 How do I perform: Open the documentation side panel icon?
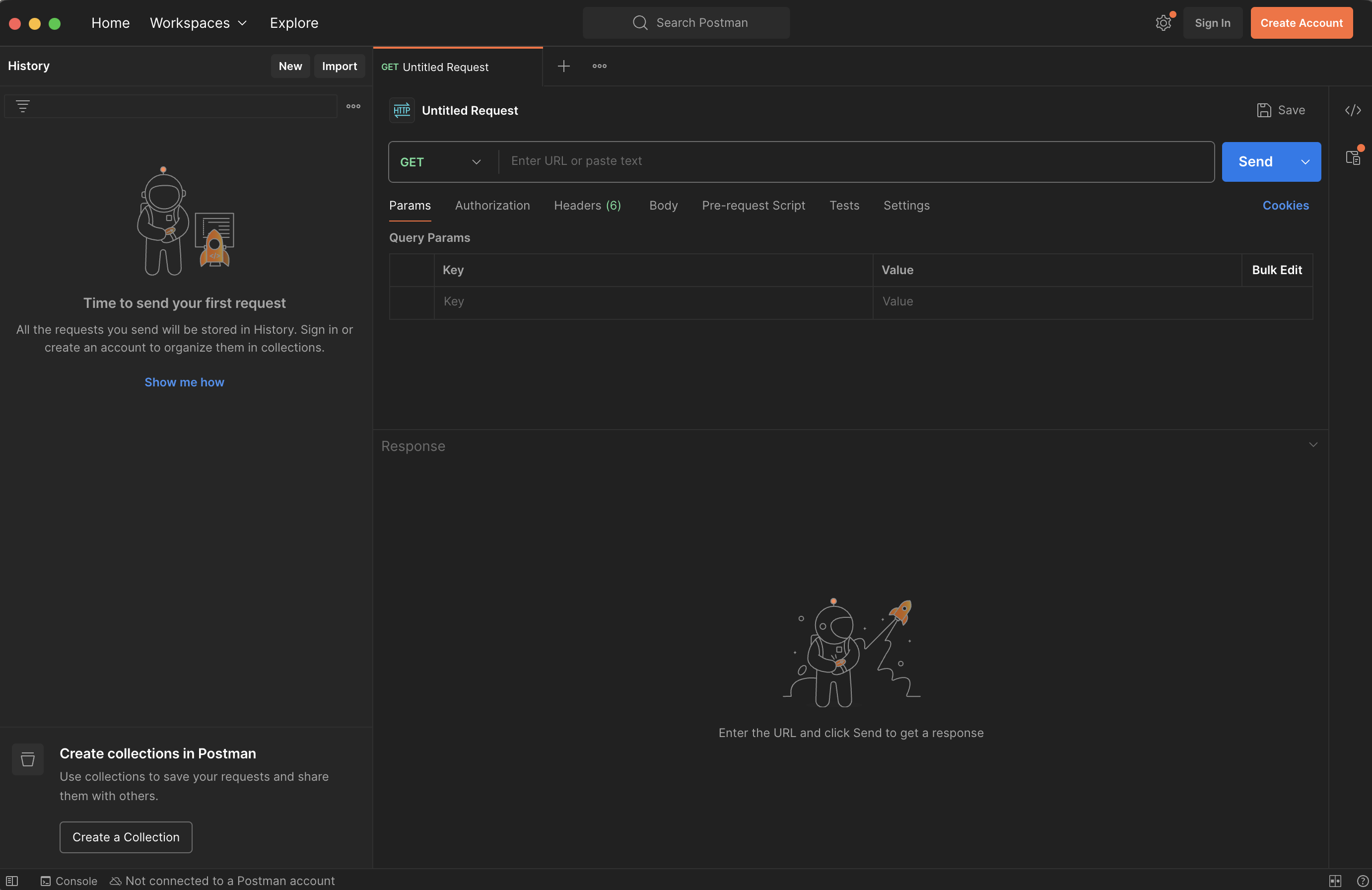coord(1353,157)
